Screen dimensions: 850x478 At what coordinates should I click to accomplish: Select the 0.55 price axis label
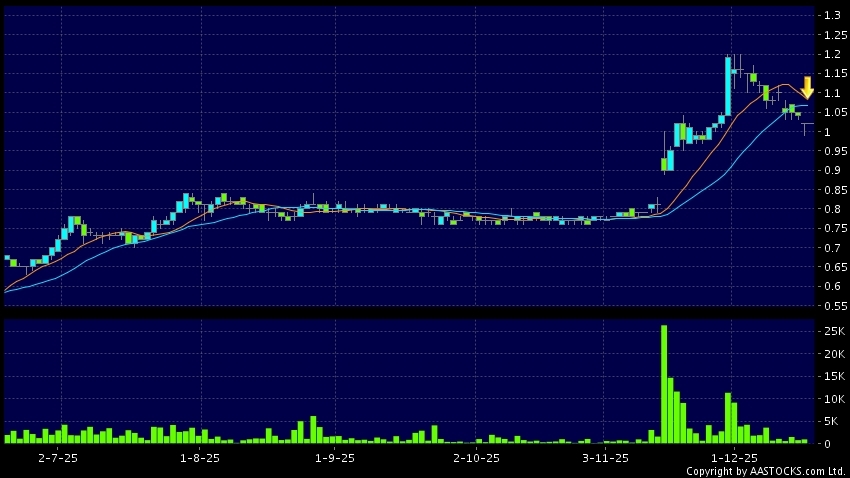(832, 306)
